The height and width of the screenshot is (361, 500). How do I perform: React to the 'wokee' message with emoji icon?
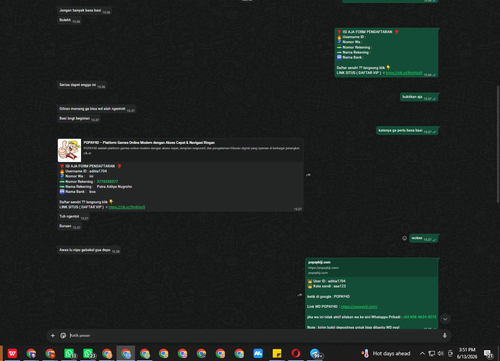[404, 238]
